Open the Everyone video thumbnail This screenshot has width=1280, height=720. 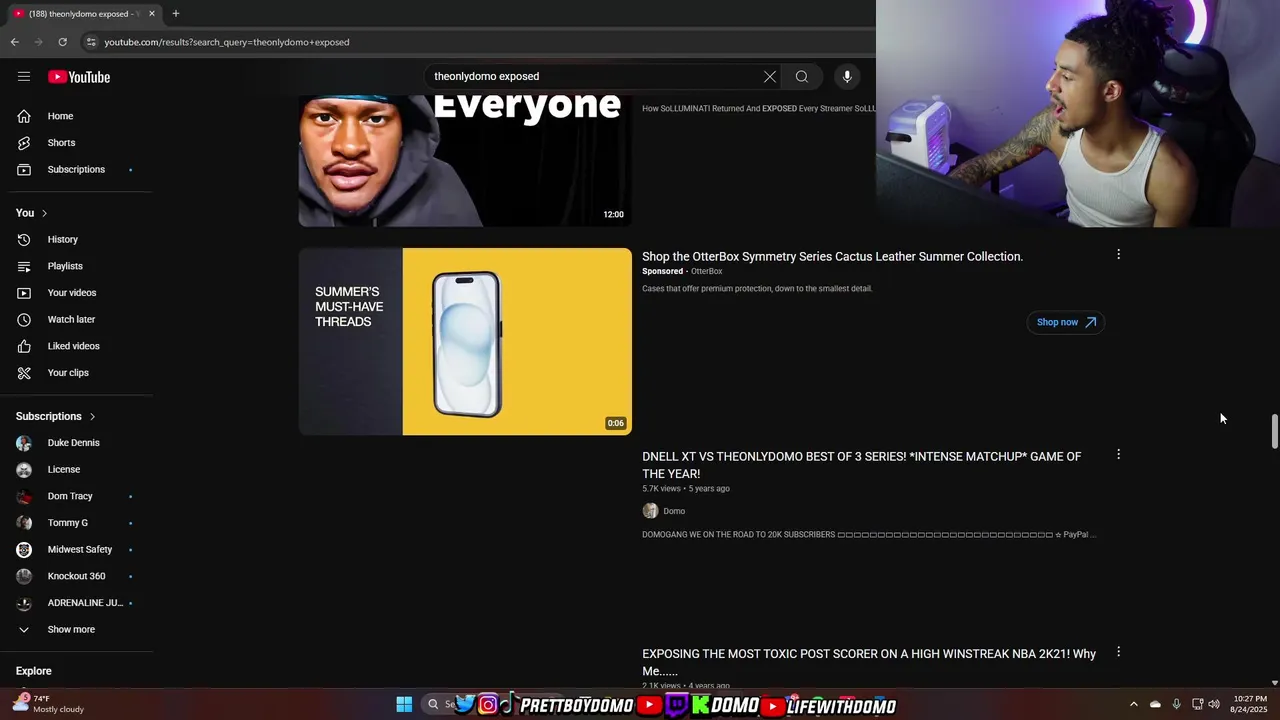click(x=465, y=161)
